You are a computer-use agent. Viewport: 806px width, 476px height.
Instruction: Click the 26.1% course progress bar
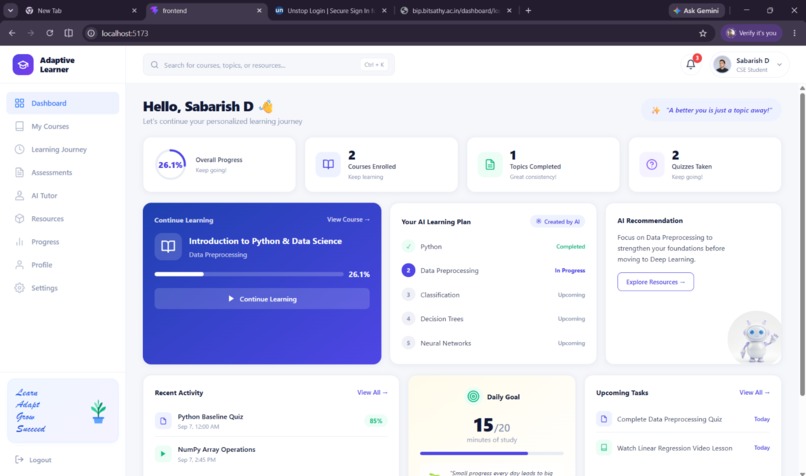tap(249, 274)
